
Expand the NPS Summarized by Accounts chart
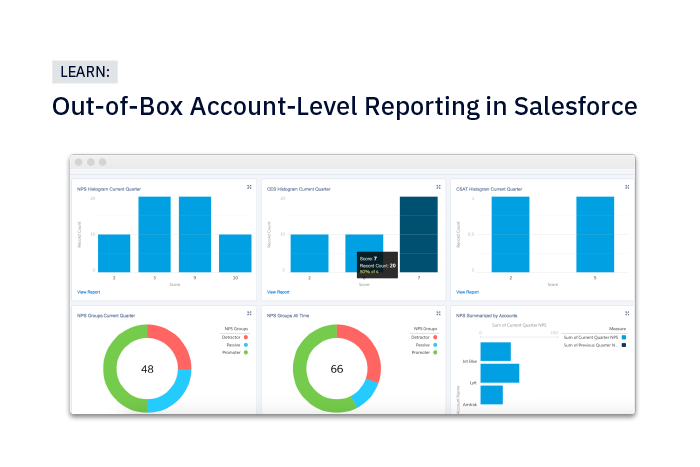point(627,314)
